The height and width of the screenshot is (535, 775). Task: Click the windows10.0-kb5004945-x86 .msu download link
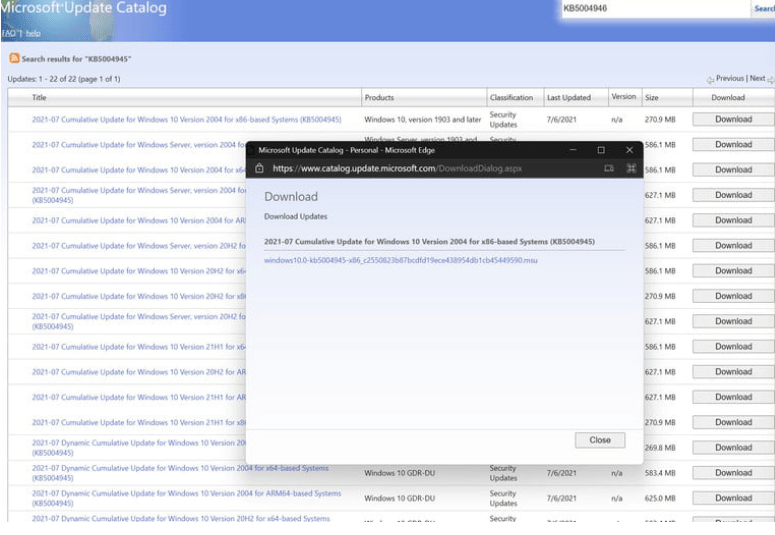(400, 260)
